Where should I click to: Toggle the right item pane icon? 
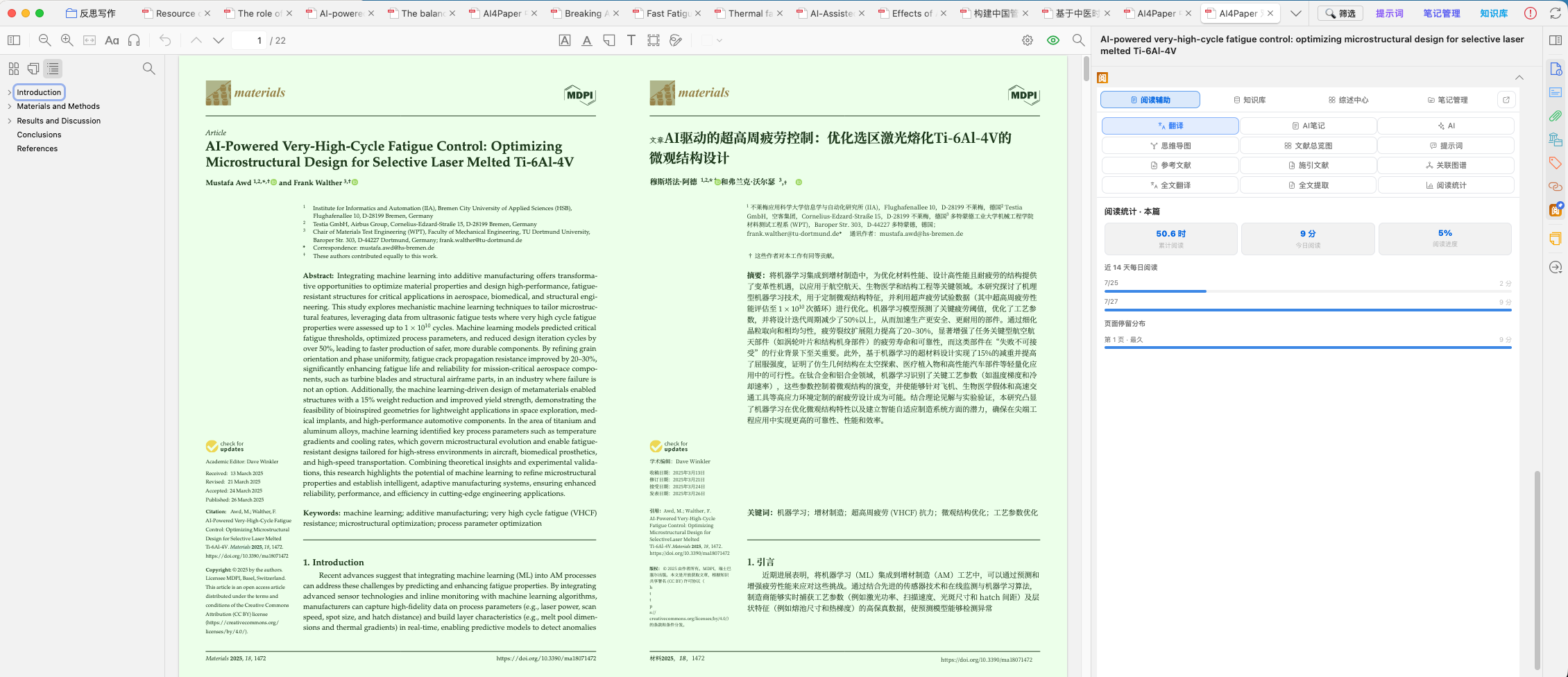pos(1556,40)
